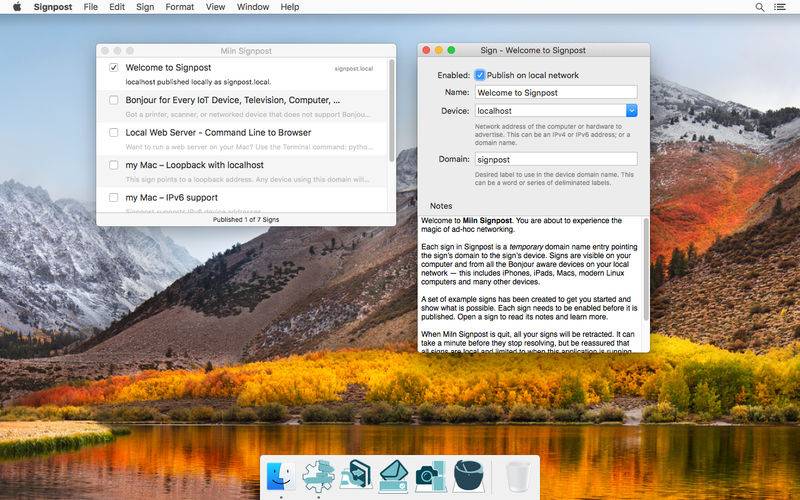Click 'localhost published locally as signpost.local.' text
This screenshot has width=800, height=500.
(198, 82)
